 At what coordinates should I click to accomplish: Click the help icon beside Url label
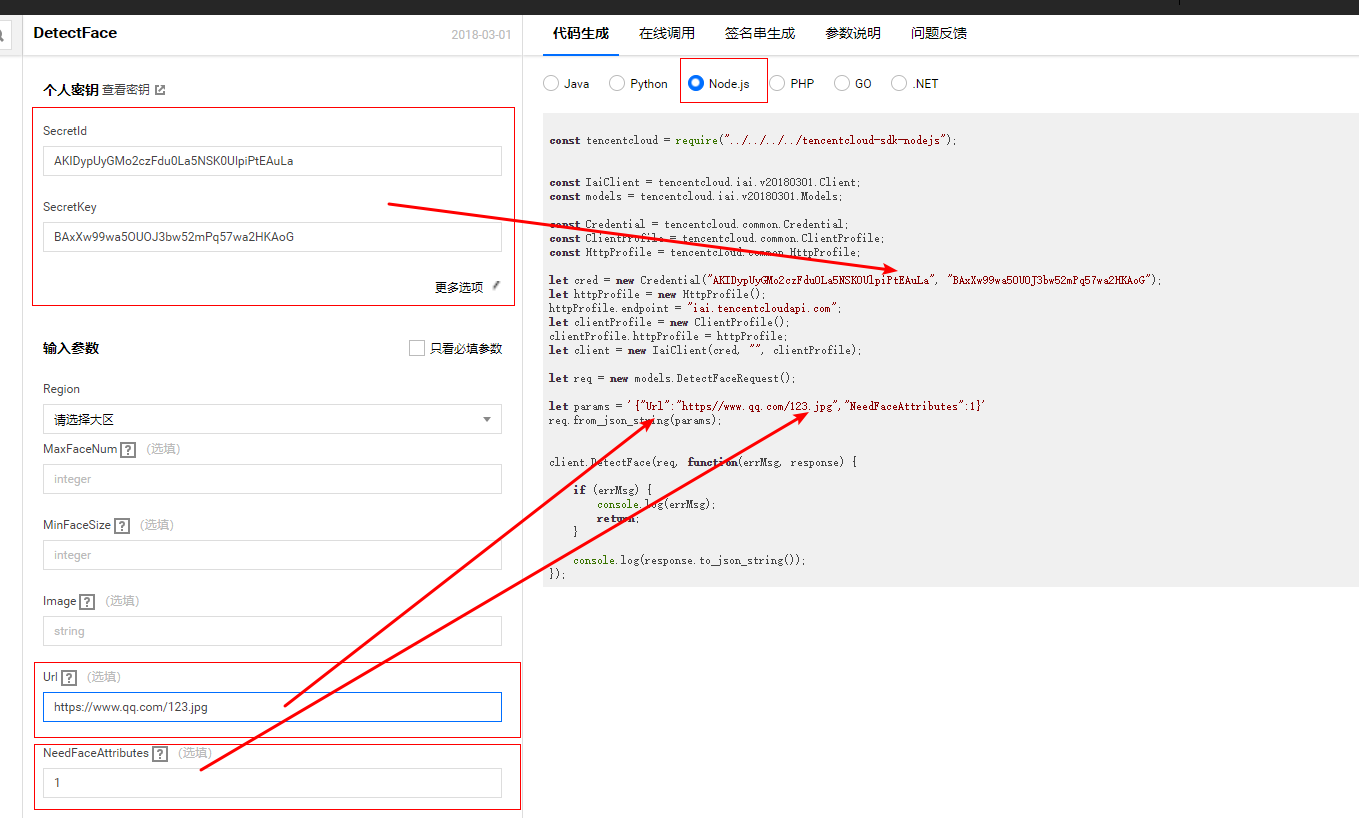(69, 678)
